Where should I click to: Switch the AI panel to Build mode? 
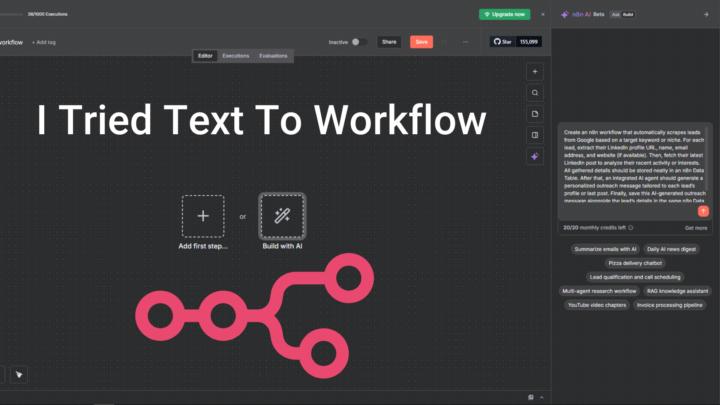(628, 14)
